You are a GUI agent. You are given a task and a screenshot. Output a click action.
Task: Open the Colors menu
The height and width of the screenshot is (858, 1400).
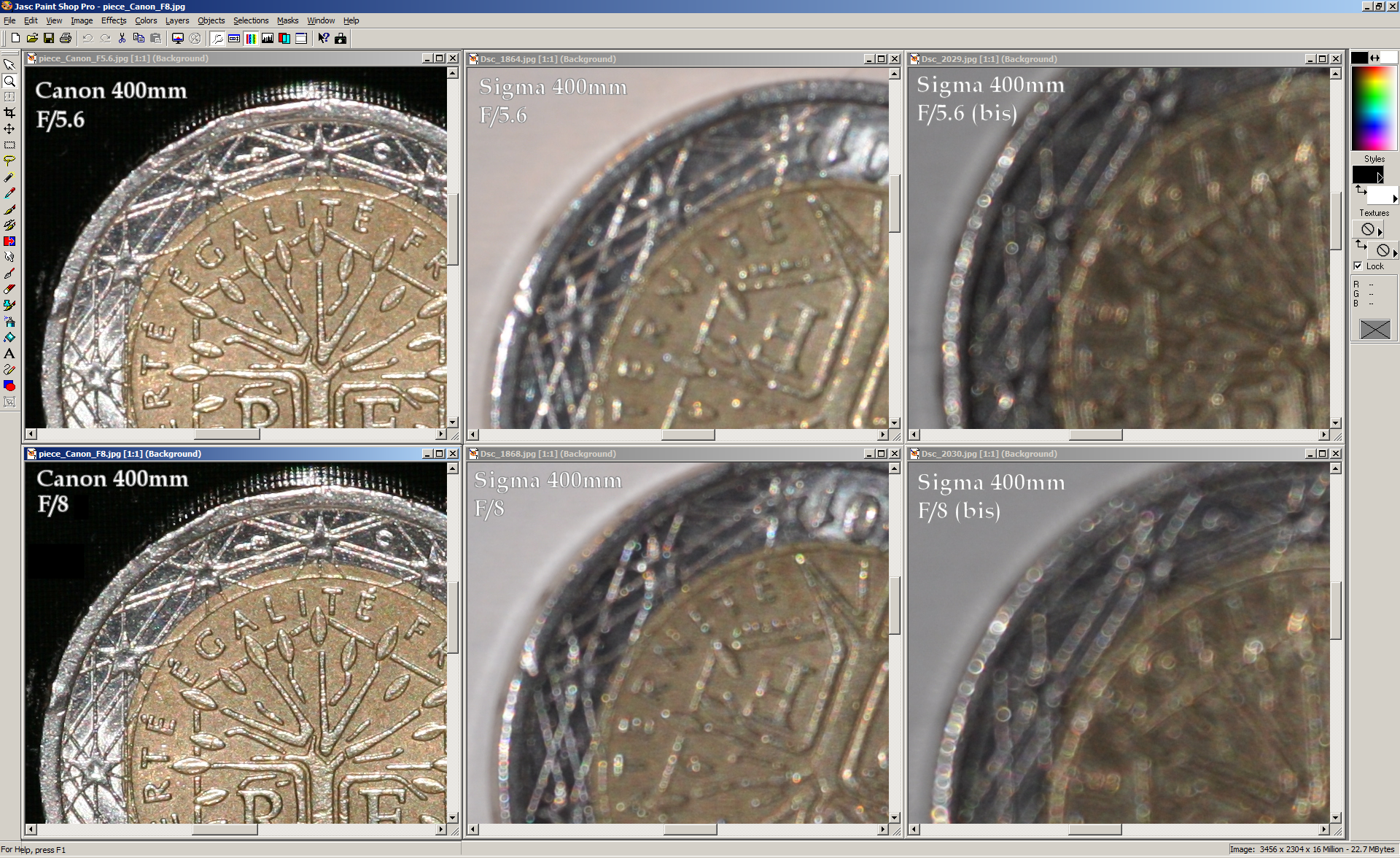pyautogui.click(x=146, y=20)
